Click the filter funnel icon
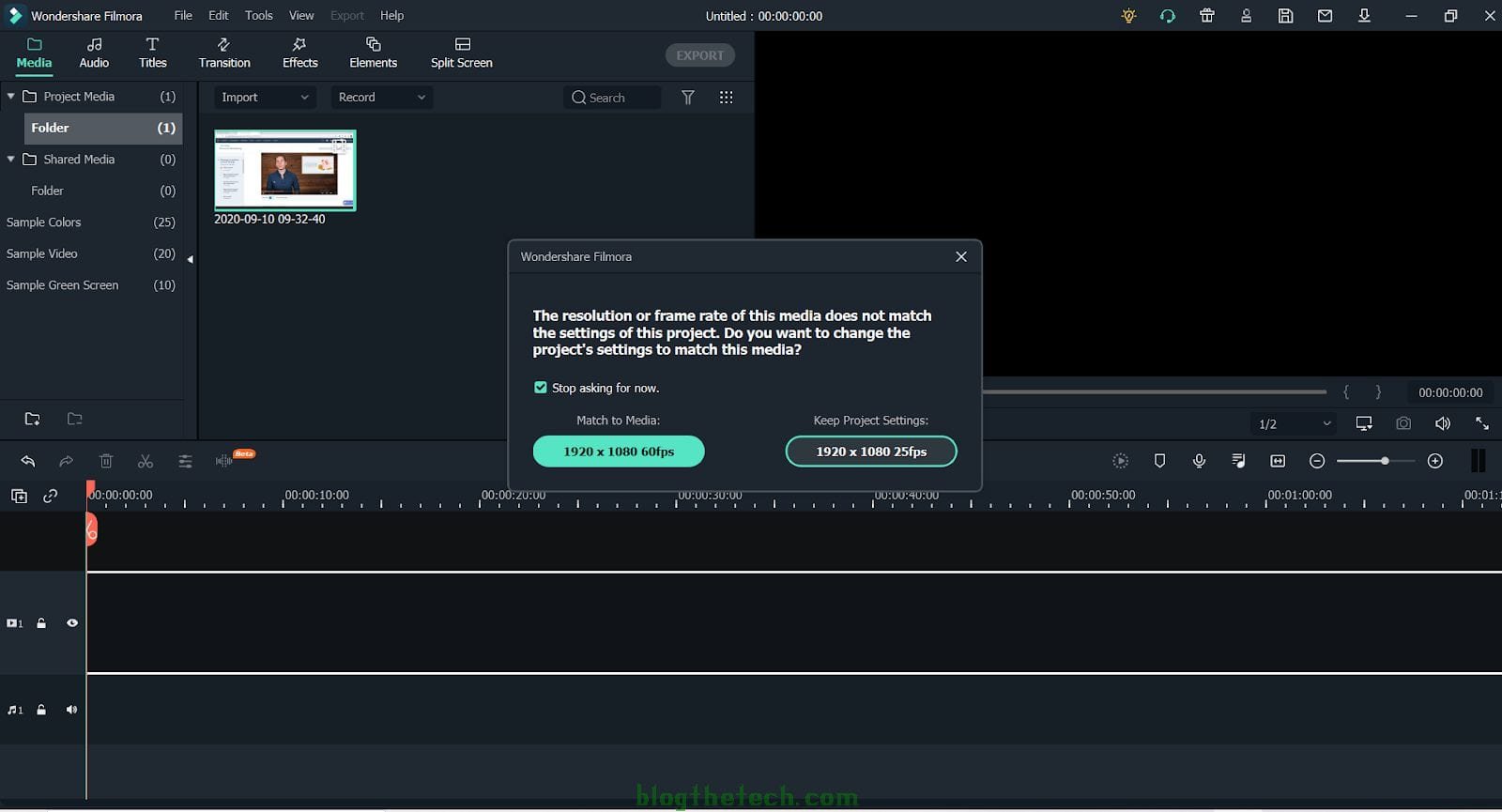 coord(688,98)
